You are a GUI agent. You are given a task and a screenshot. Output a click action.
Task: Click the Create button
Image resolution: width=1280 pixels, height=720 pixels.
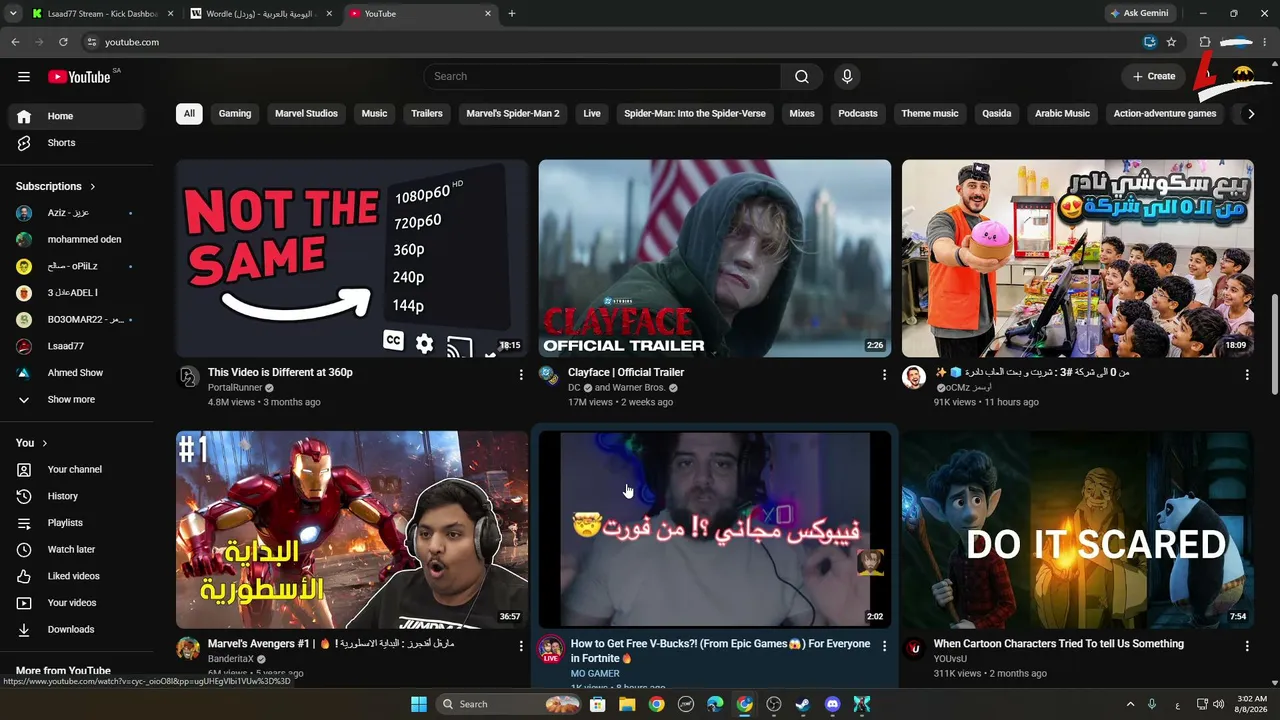[1153, 76]
